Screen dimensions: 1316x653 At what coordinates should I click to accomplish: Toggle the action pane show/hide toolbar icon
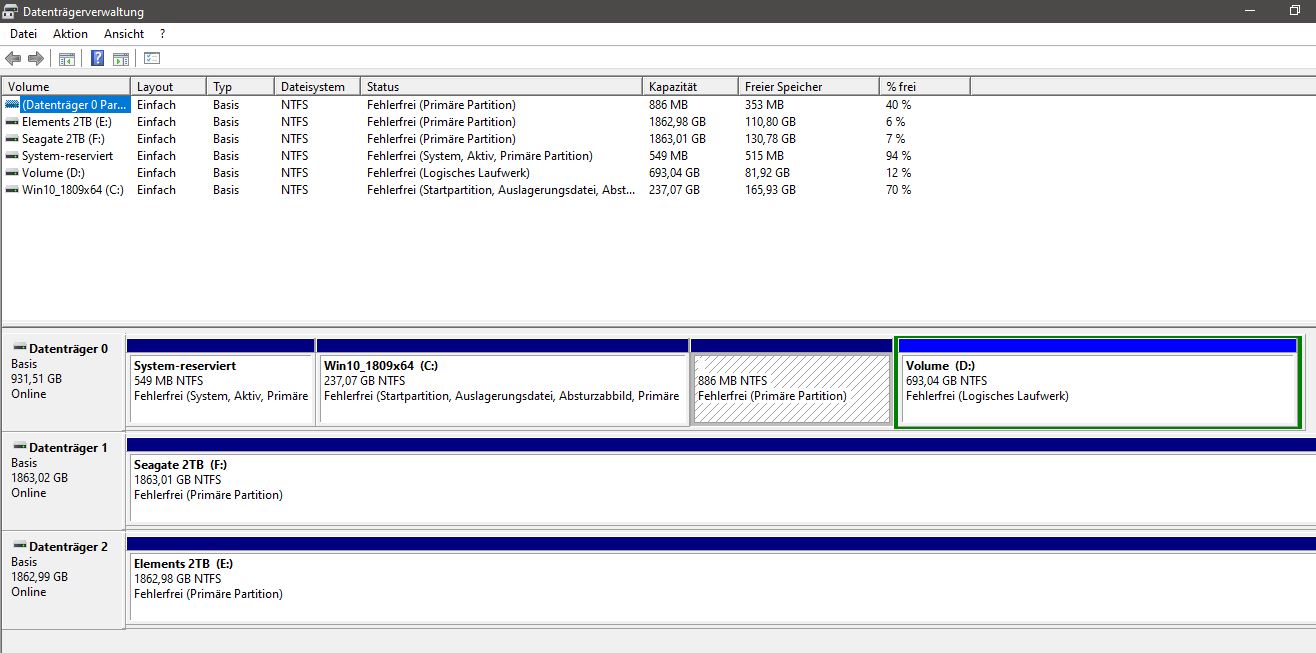(121, 59)
